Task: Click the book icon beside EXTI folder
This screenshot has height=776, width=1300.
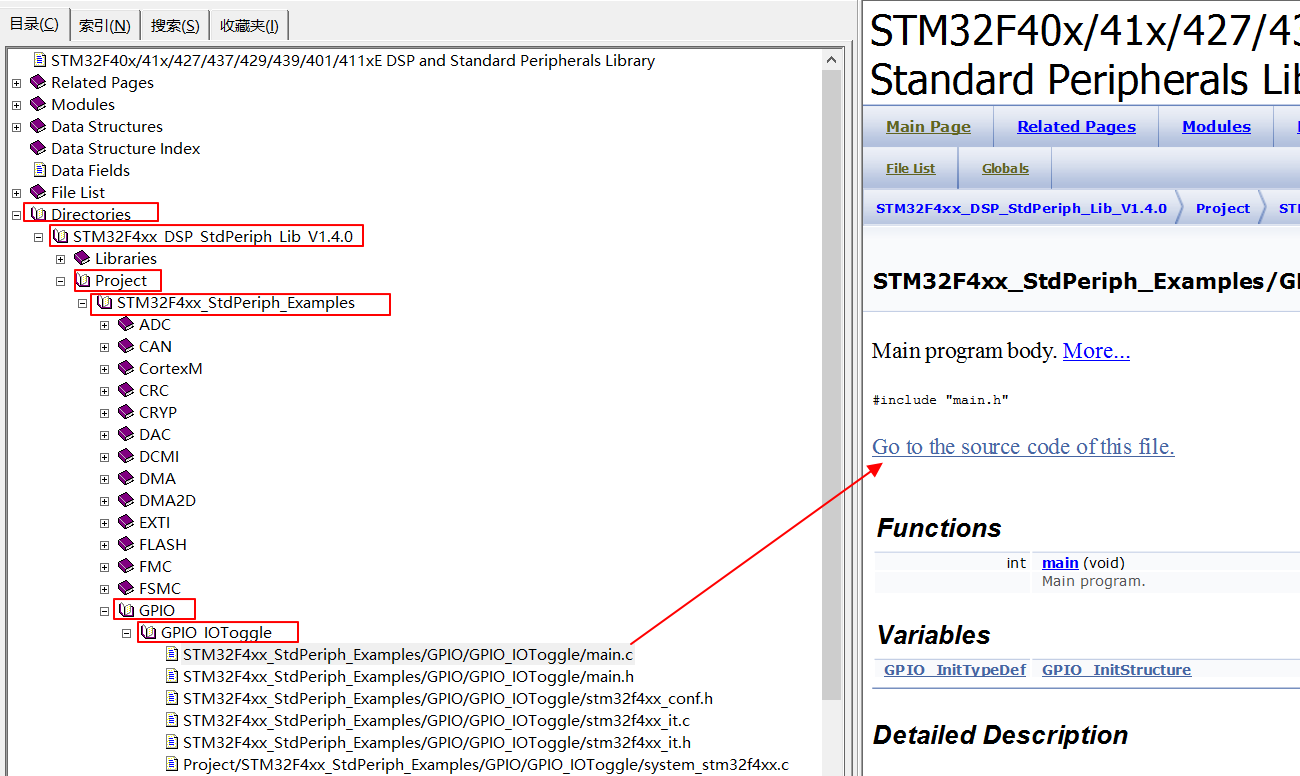Action: (126, 522)
